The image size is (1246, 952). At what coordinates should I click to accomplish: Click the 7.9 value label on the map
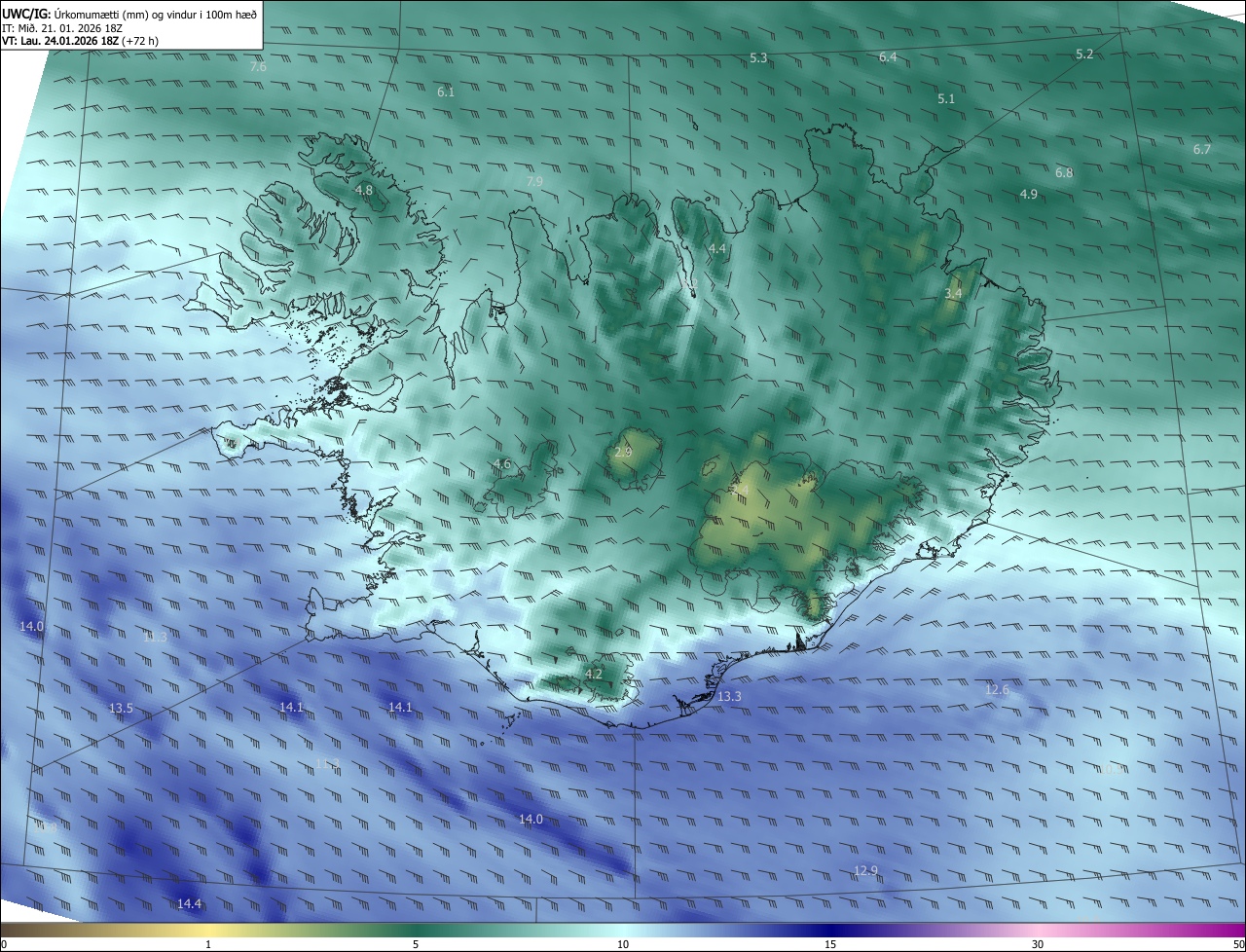click(534, 181)
